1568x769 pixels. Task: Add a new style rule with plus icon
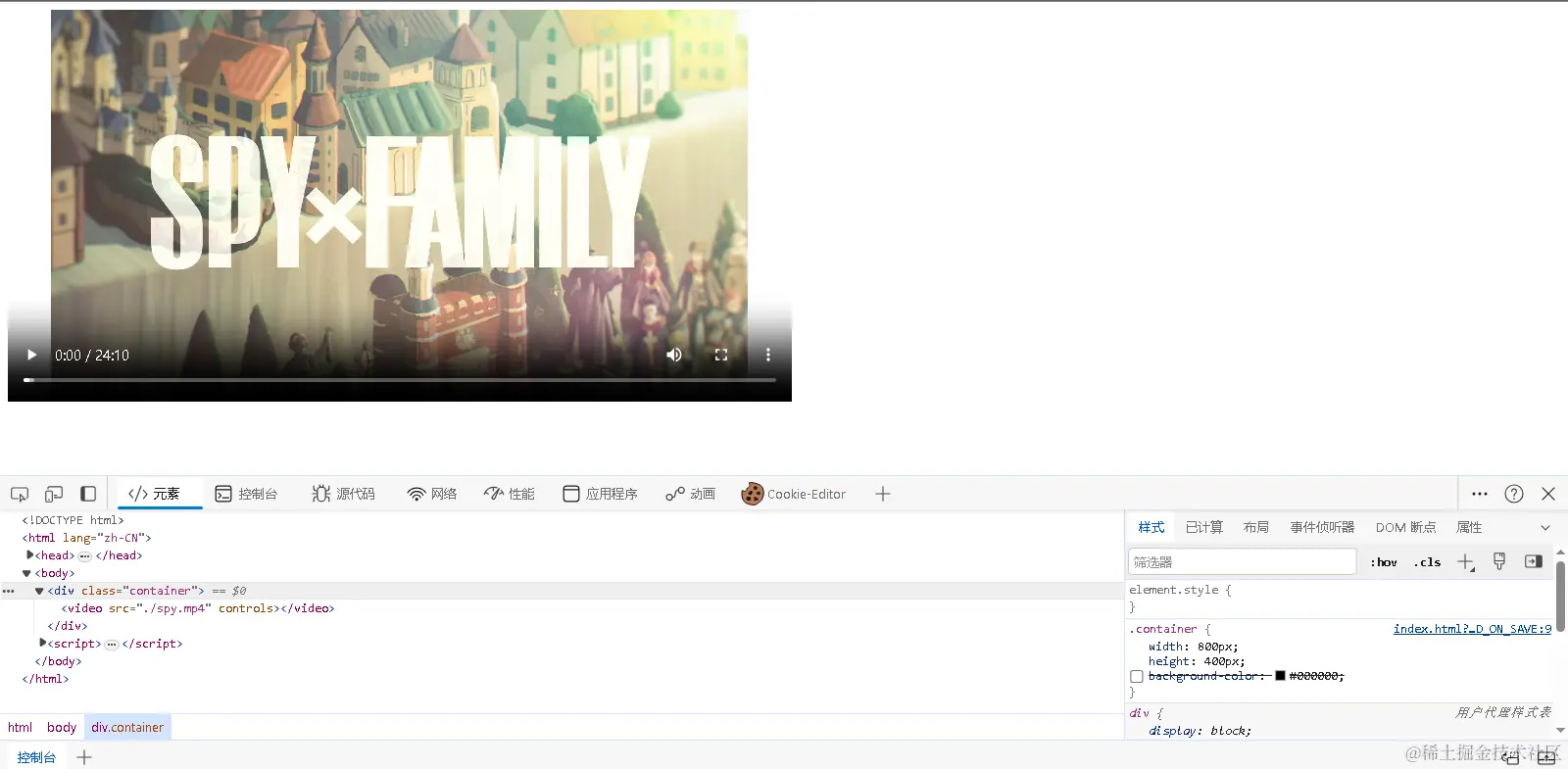1465,561
